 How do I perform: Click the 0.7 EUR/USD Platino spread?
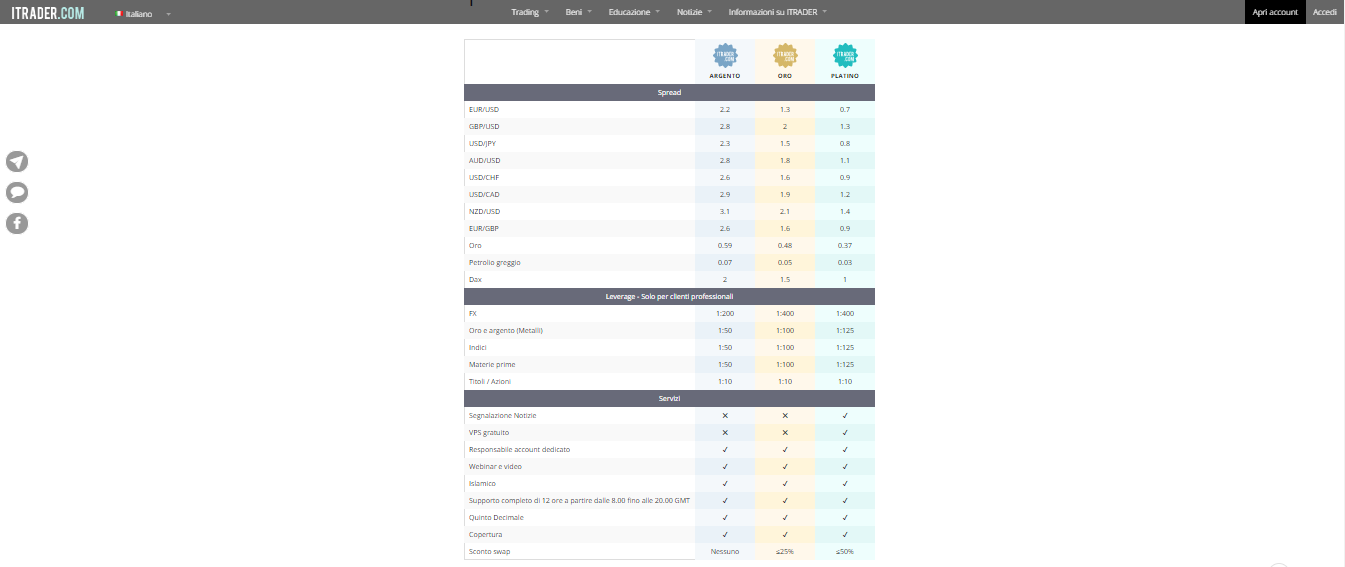click(845, 109)
